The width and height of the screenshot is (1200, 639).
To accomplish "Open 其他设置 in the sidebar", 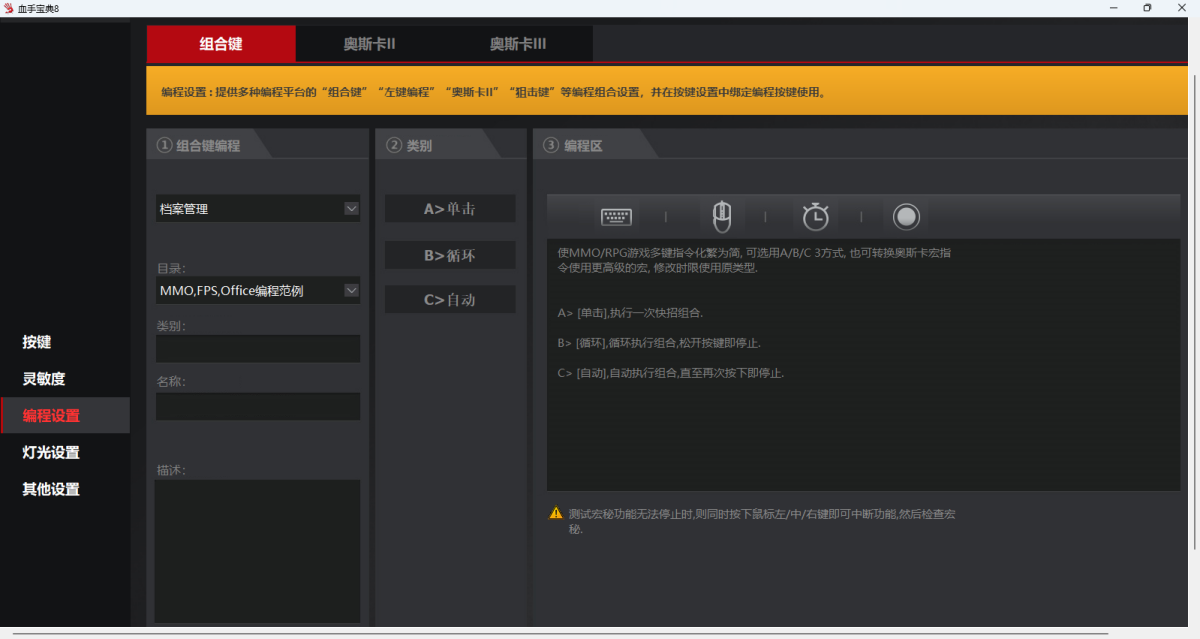I will click(x=51, y=490).
